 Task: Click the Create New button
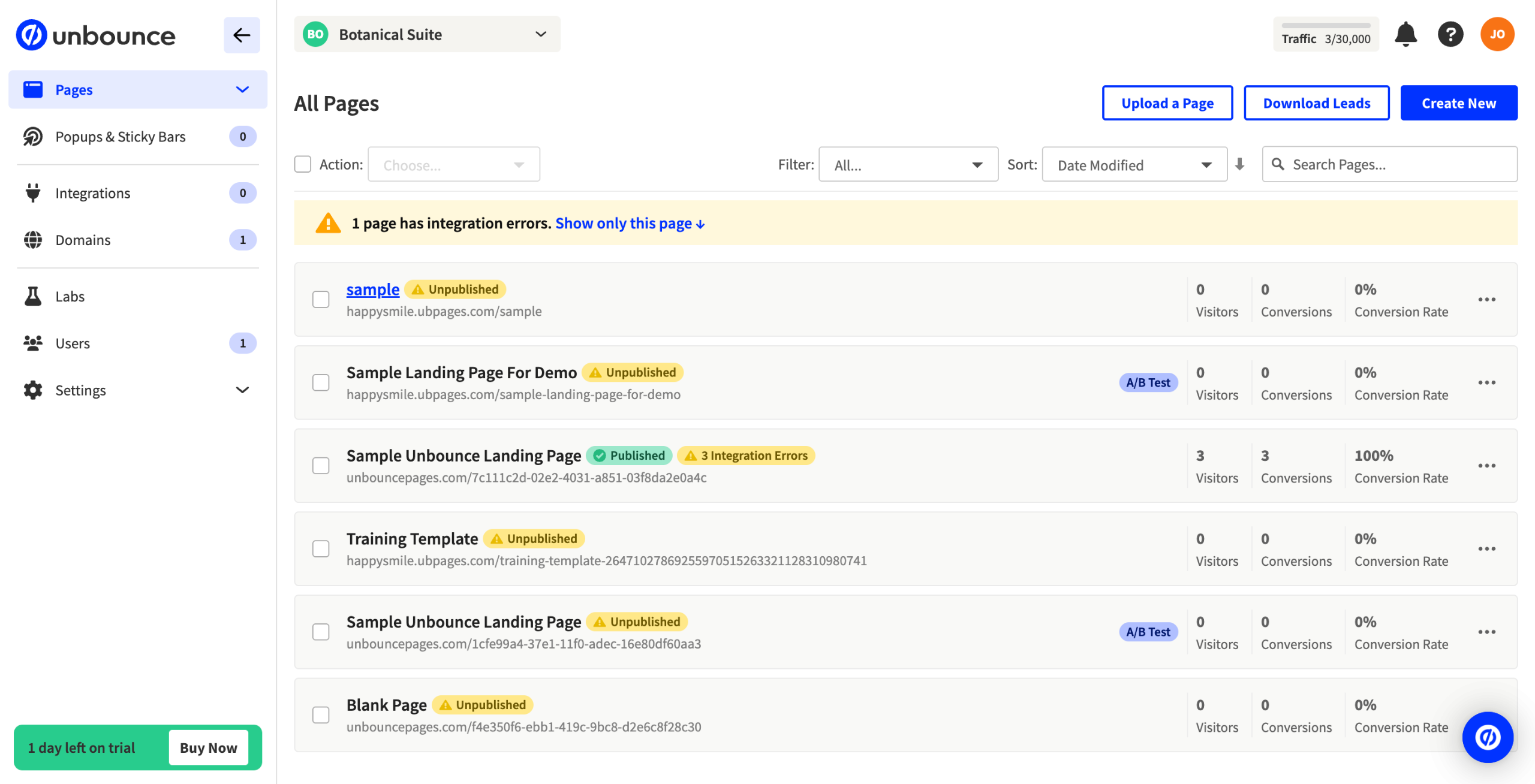click(x=1458, y=103)
